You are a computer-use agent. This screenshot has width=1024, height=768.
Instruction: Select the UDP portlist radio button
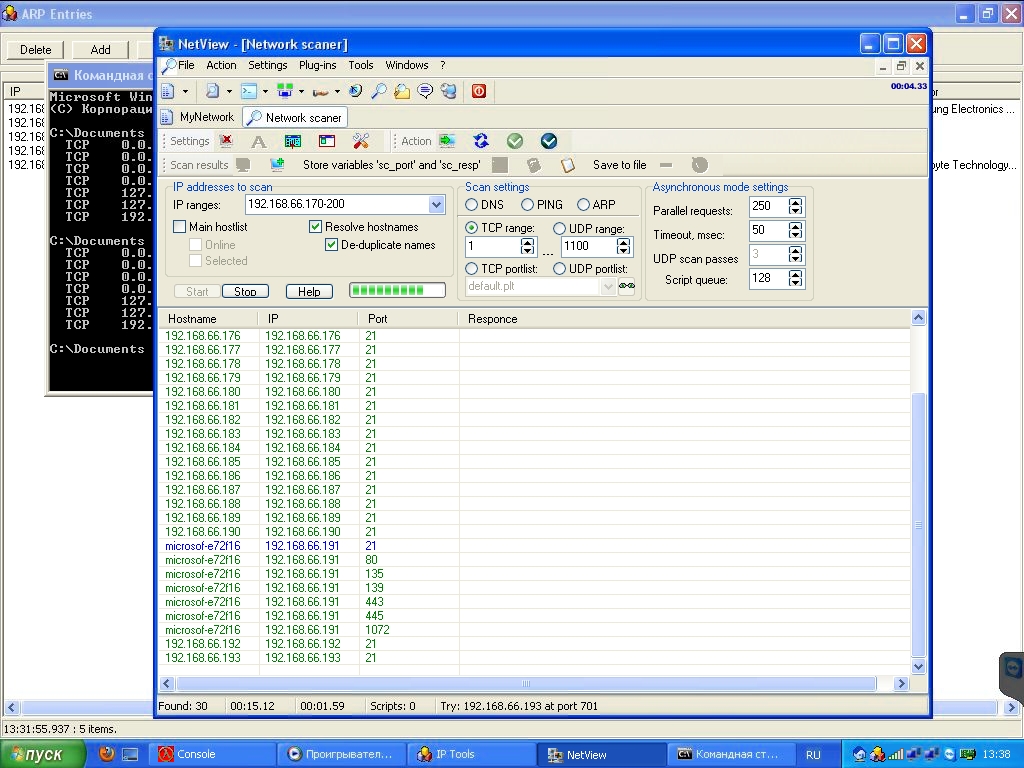pos(559,268)
